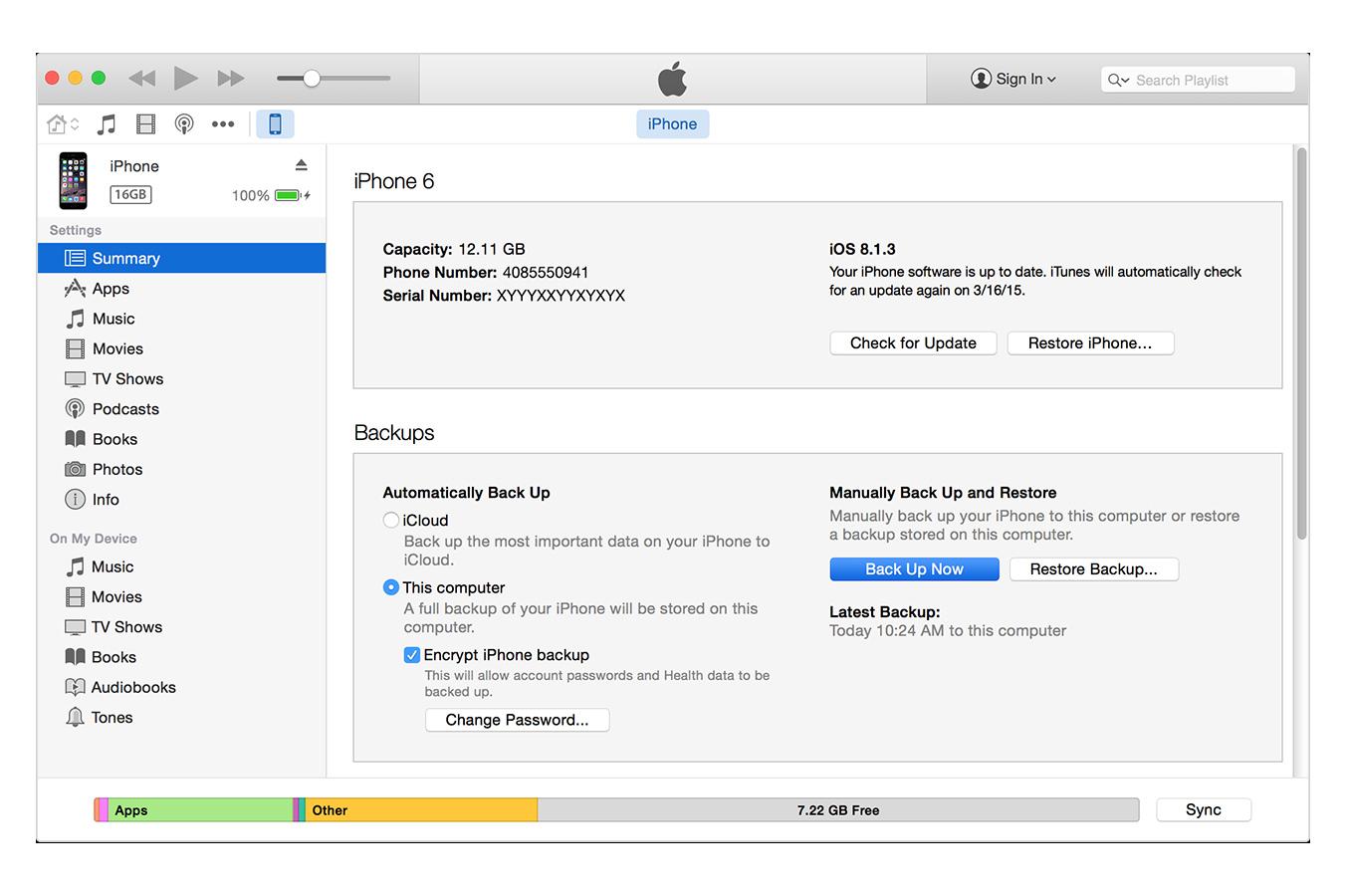Select This computer backup radio button
The height and width of the screenshot is (896, 1346).
[x=391, y=587]
